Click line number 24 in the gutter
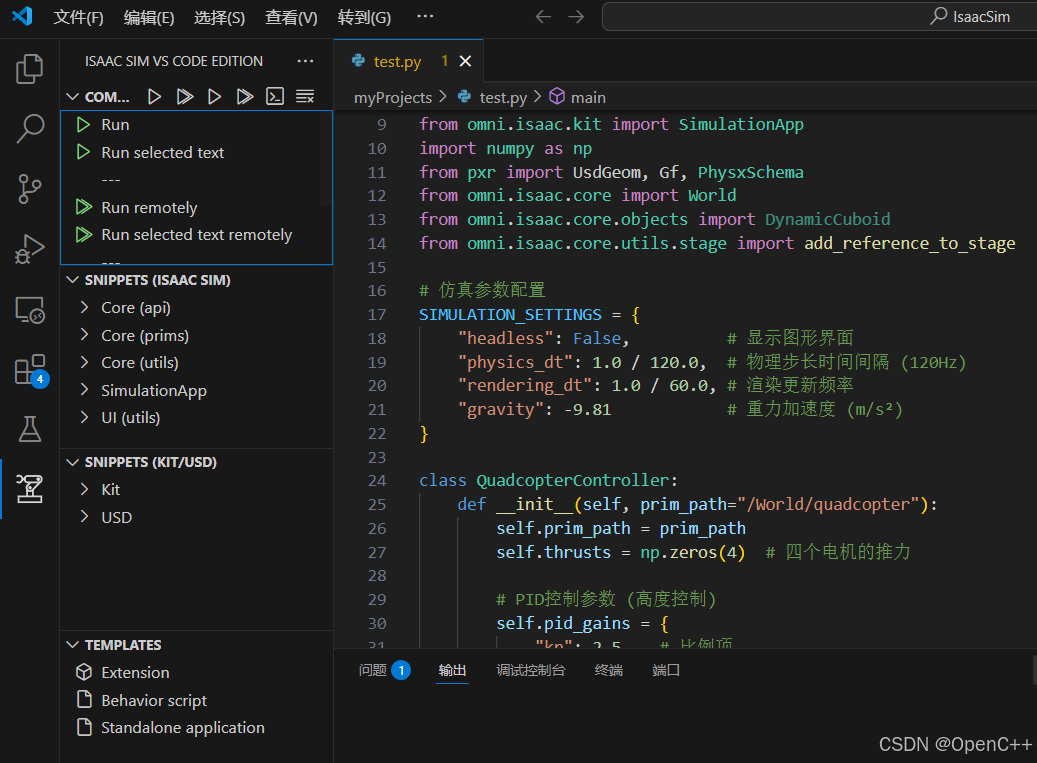Viewport: 1037px width, 763px height. click(377, 481)
